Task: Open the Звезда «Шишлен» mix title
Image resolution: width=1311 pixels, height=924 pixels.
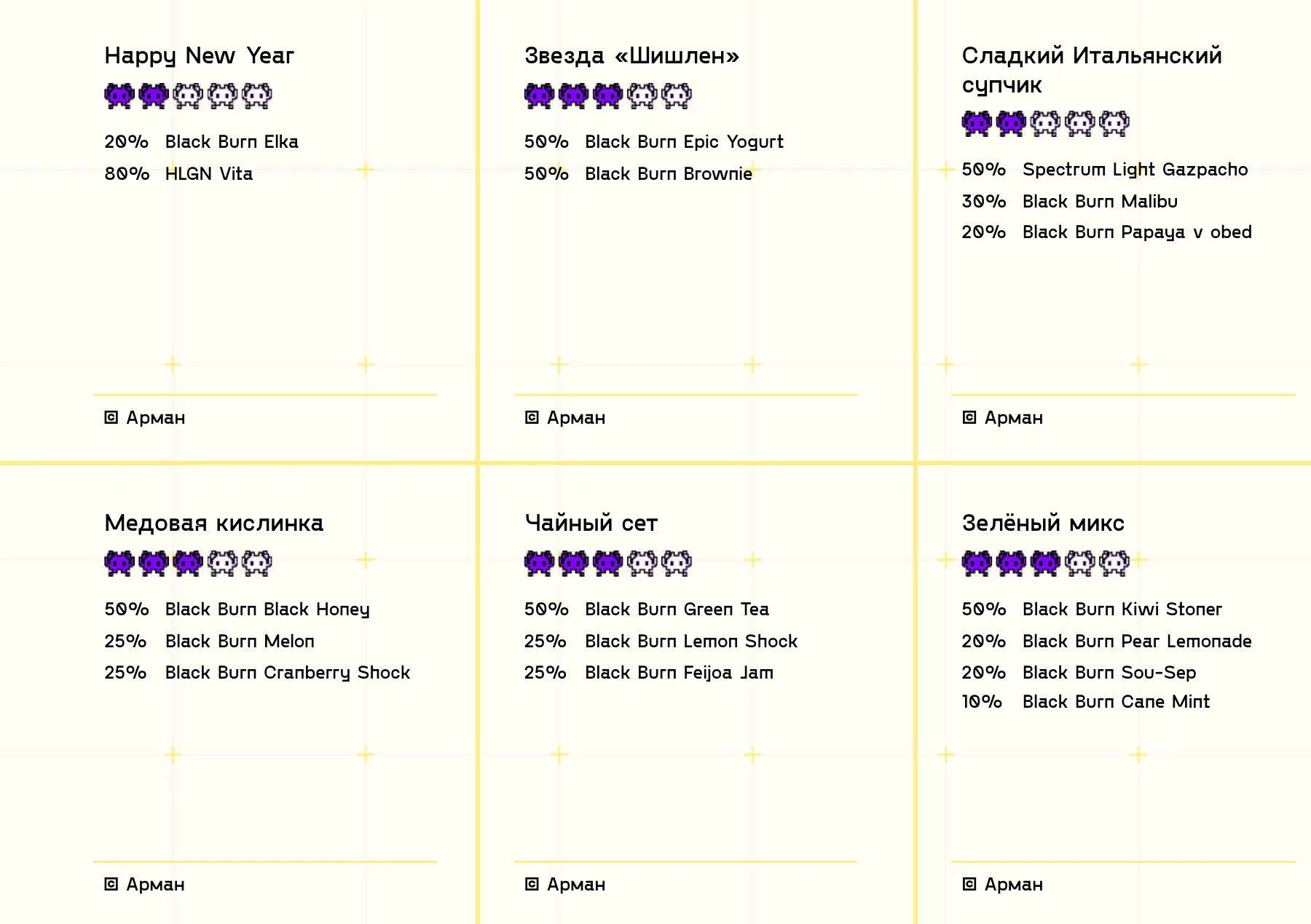Action: click(x=631, y=56)
